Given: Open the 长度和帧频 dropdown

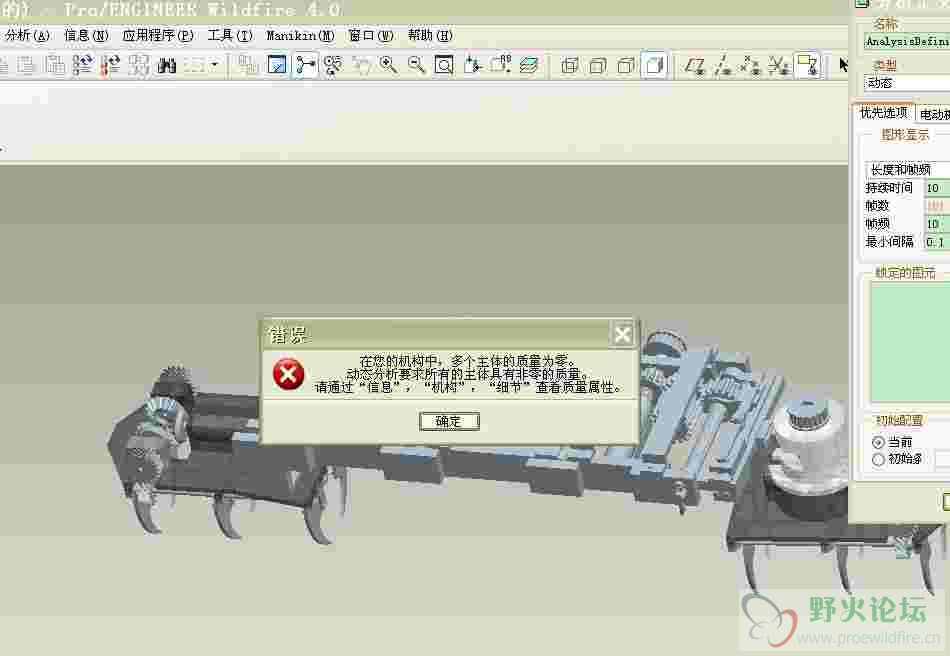Looking at the screenshot, I should coord(908,170).
